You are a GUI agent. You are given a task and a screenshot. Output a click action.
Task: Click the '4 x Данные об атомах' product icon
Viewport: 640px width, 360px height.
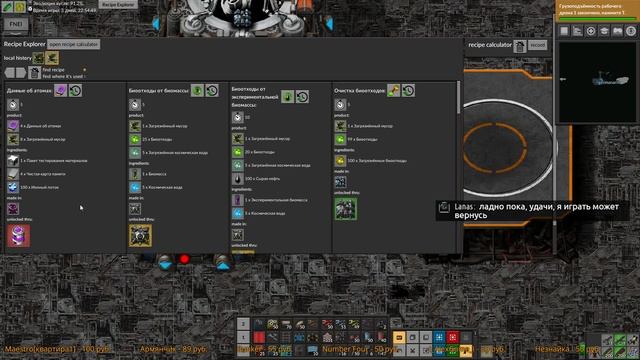pyautogui.click(x=13, y=126)
